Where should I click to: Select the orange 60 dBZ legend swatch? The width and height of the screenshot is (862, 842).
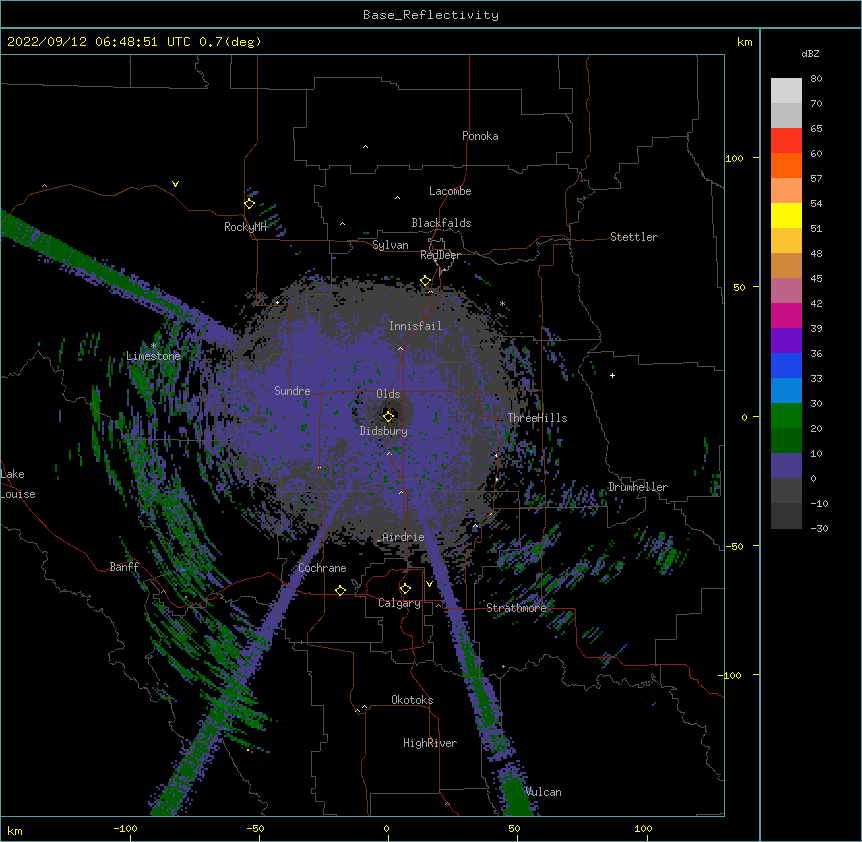pos(786,165)
